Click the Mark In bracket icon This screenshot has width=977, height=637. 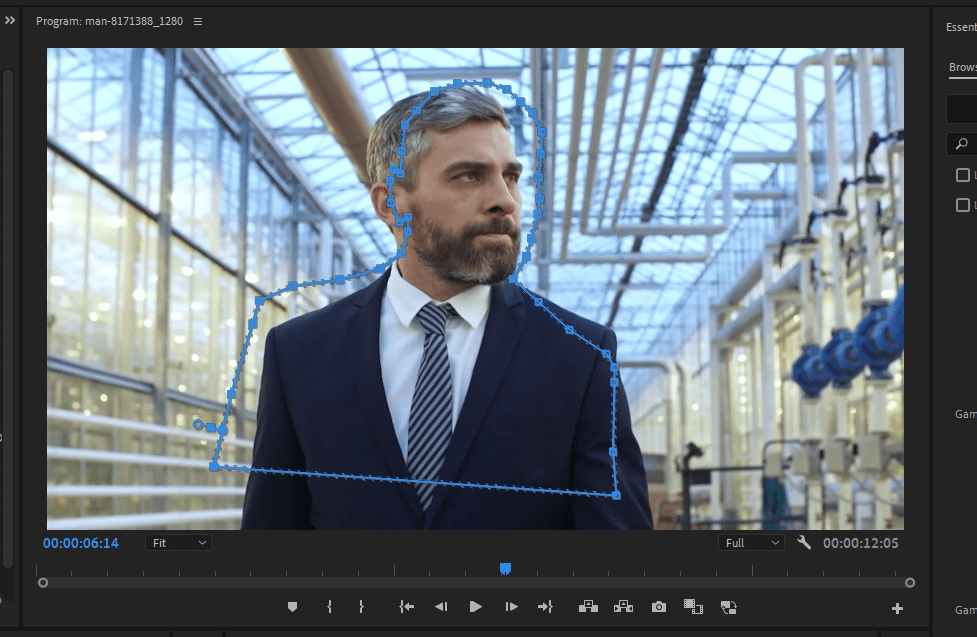[329, 606]
